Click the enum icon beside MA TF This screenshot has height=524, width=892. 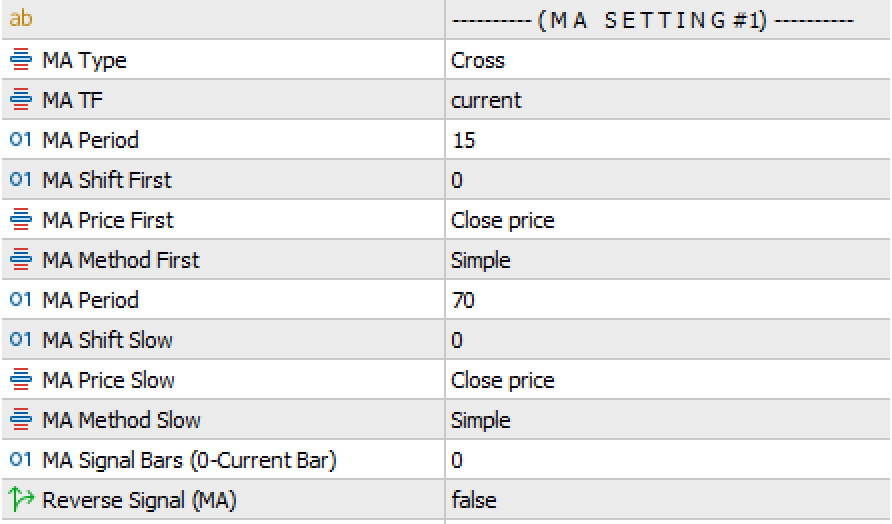[21, 100]
